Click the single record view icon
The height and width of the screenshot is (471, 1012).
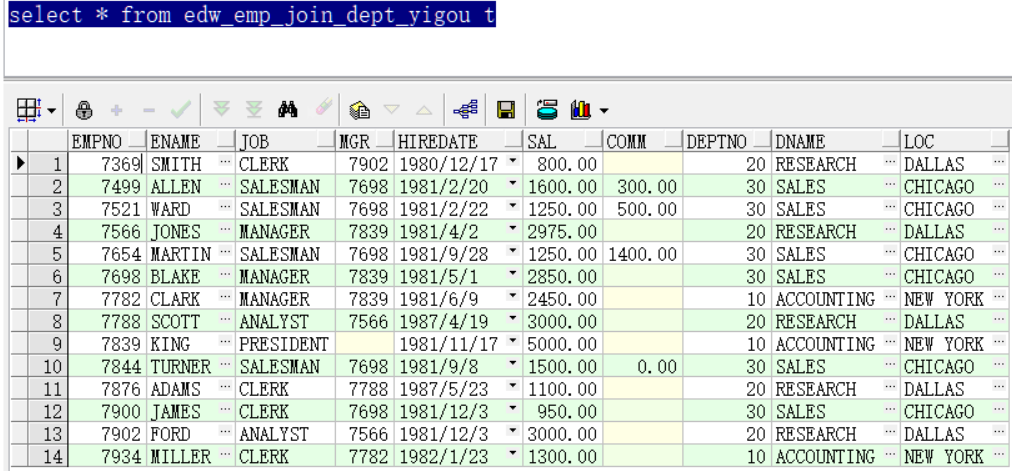coord(359,110)
